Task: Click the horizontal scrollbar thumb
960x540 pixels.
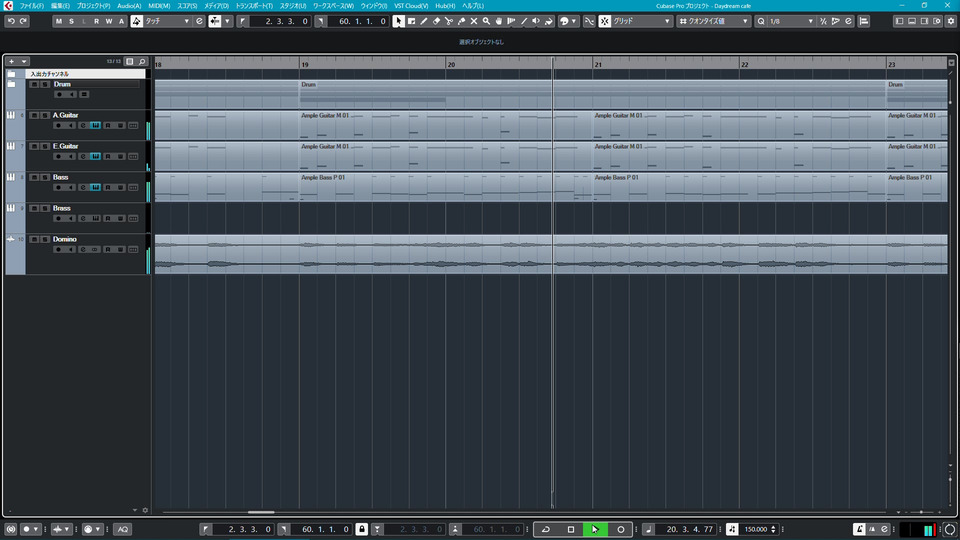Action: (261, 512)
